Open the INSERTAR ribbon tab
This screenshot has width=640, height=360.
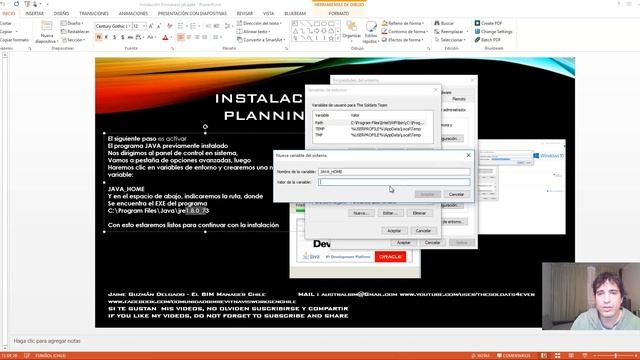(34, 13)
